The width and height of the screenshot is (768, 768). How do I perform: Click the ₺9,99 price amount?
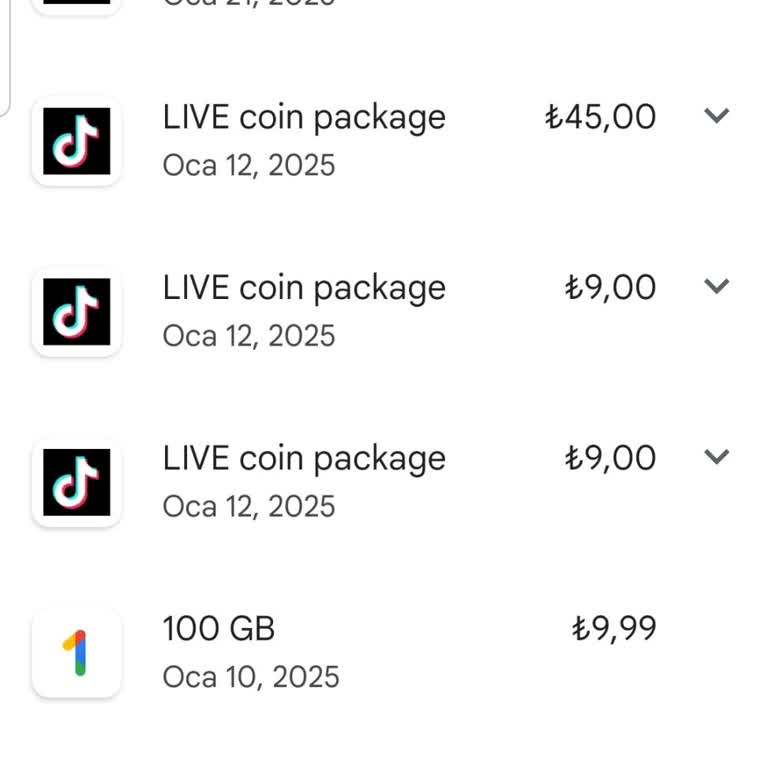click(613, 629)
